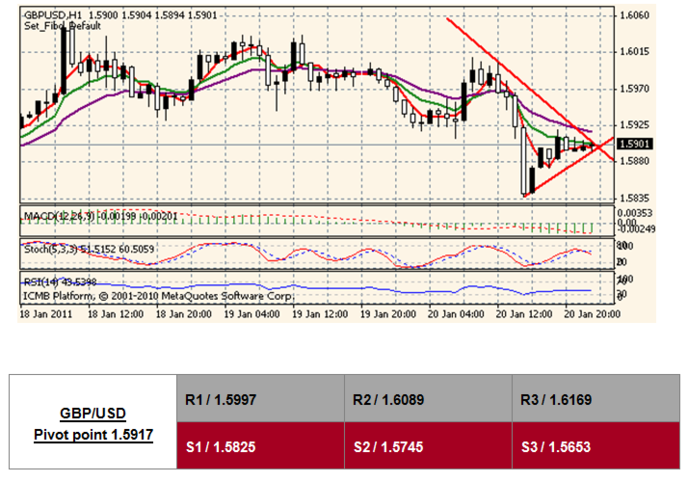The image size is (688, 482).
Task: Select the 18 Jan 2011 time axis label
Action: [x=45, y=312]
